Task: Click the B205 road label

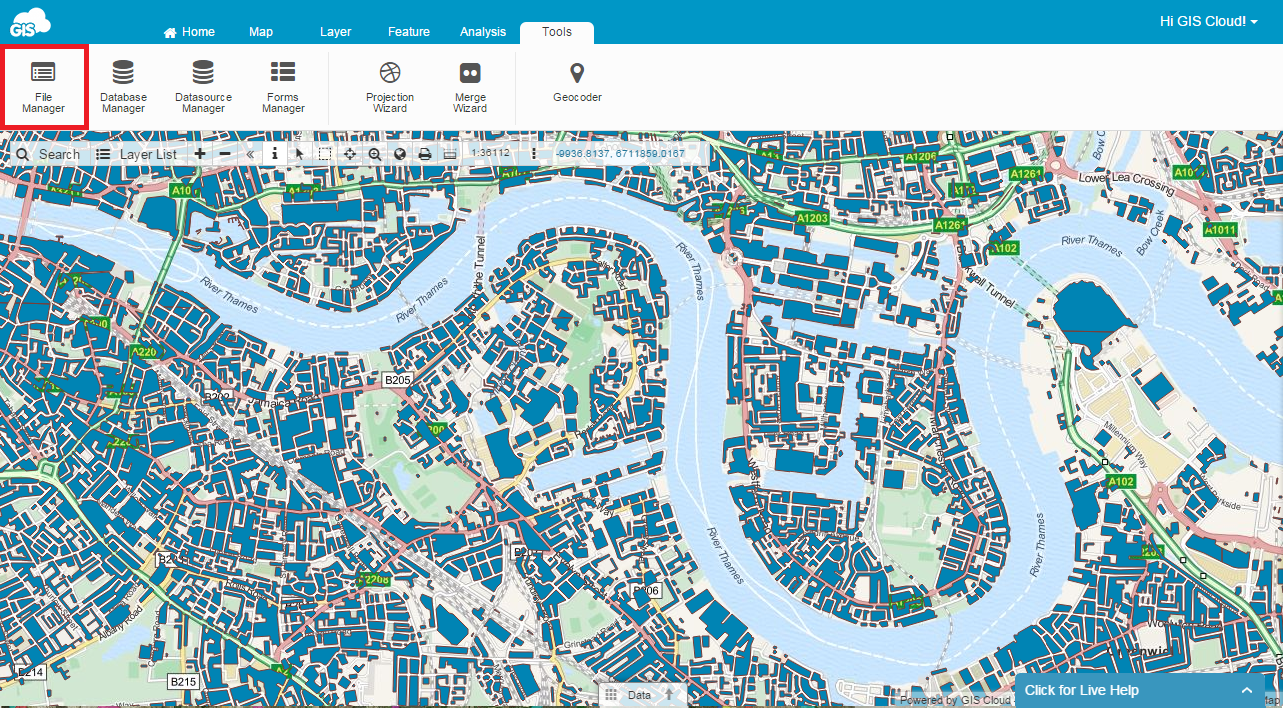Action: (398, 380)
